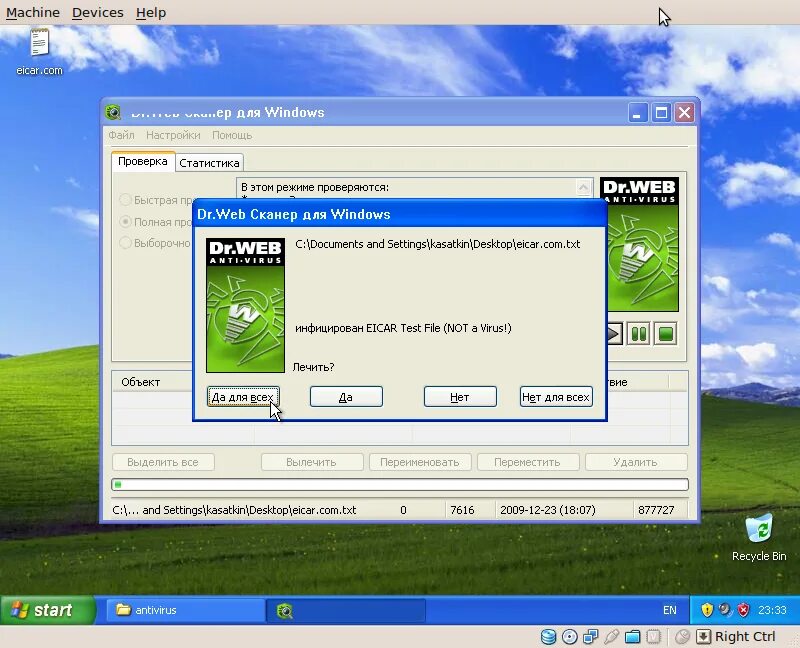Screen dimensions: 800x648
Task: Open the Помощь menu
Action: coord(232,135)
